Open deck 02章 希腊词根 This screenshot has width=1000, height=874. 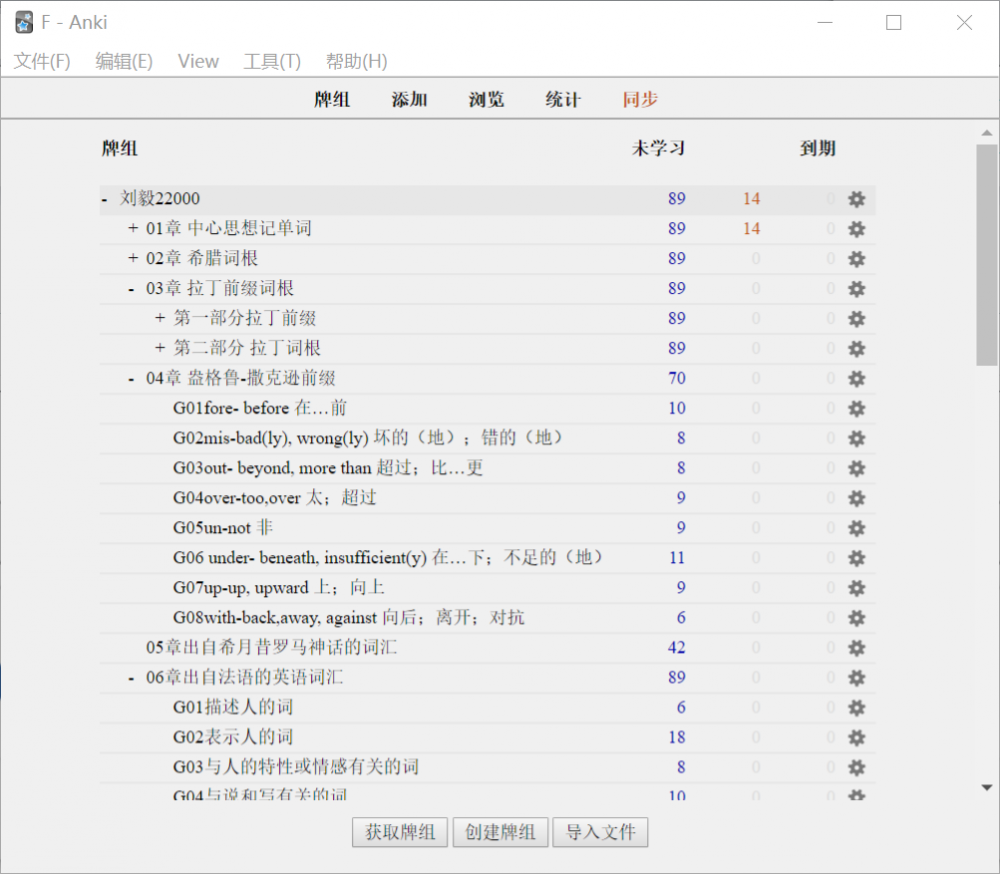(202, 258)
